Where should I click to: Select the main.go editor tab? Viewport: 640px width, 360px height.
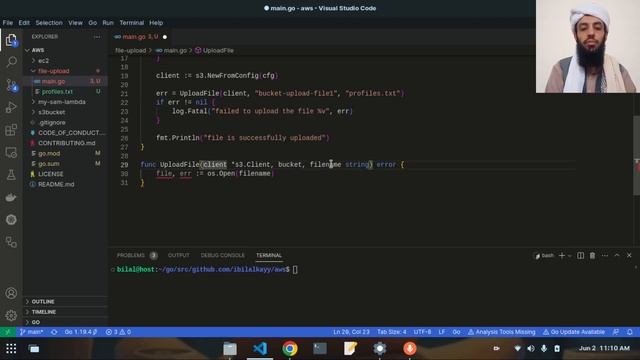140,37
